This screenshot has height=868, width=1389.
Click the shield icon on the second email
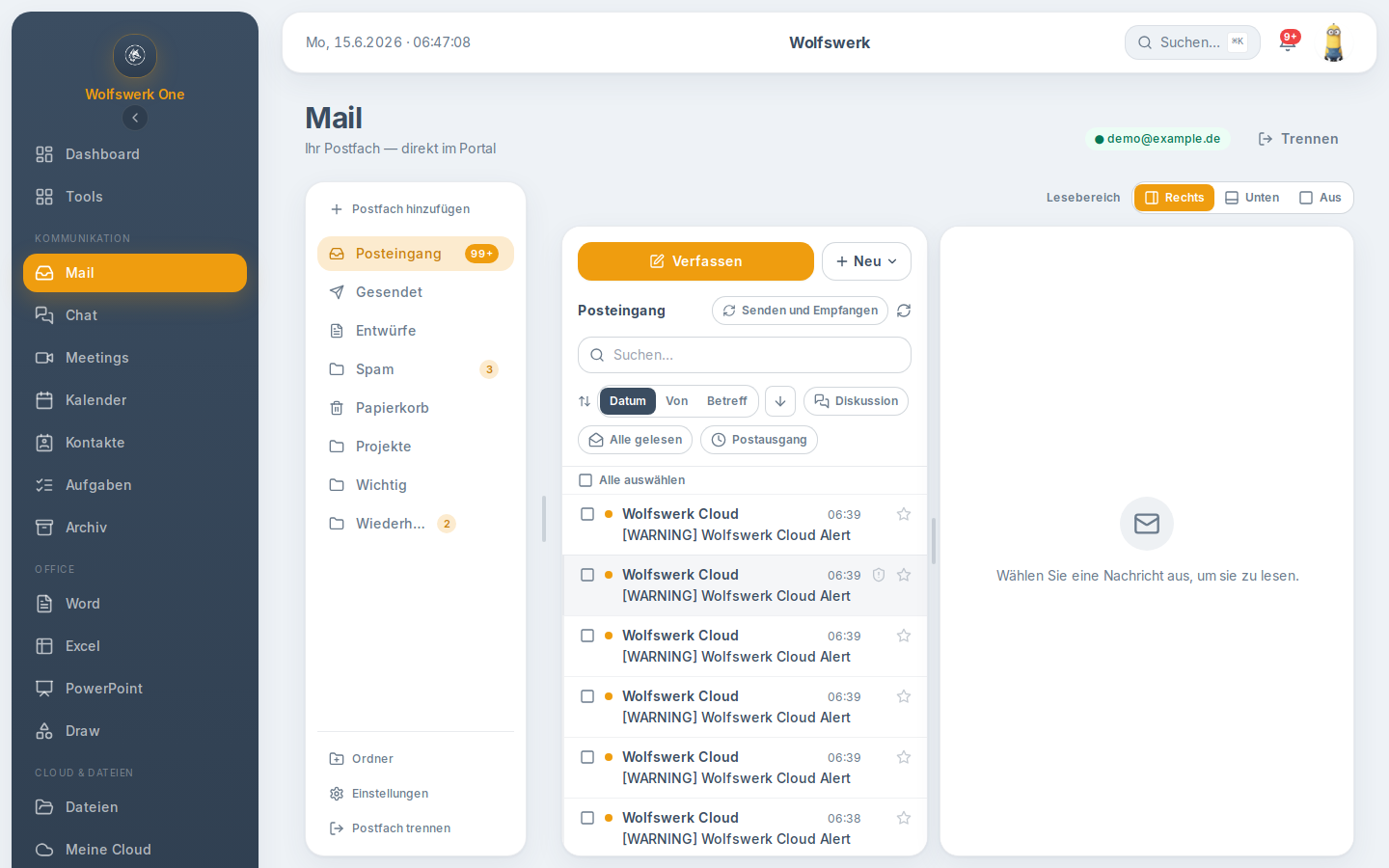tap(879, 575)
